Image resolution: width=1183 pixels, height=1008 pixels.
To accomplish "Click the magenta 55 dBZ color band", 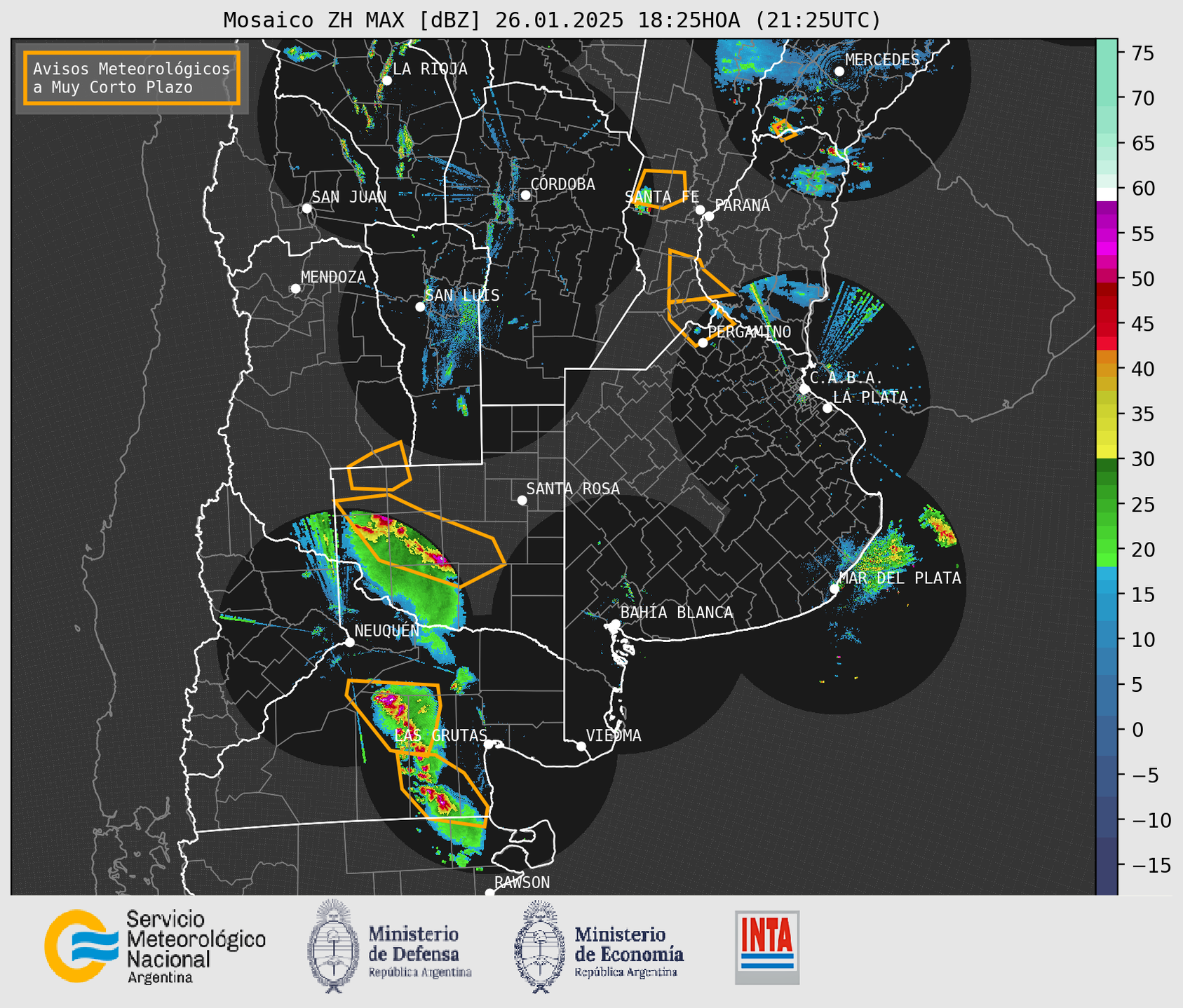I will 1107,234.
